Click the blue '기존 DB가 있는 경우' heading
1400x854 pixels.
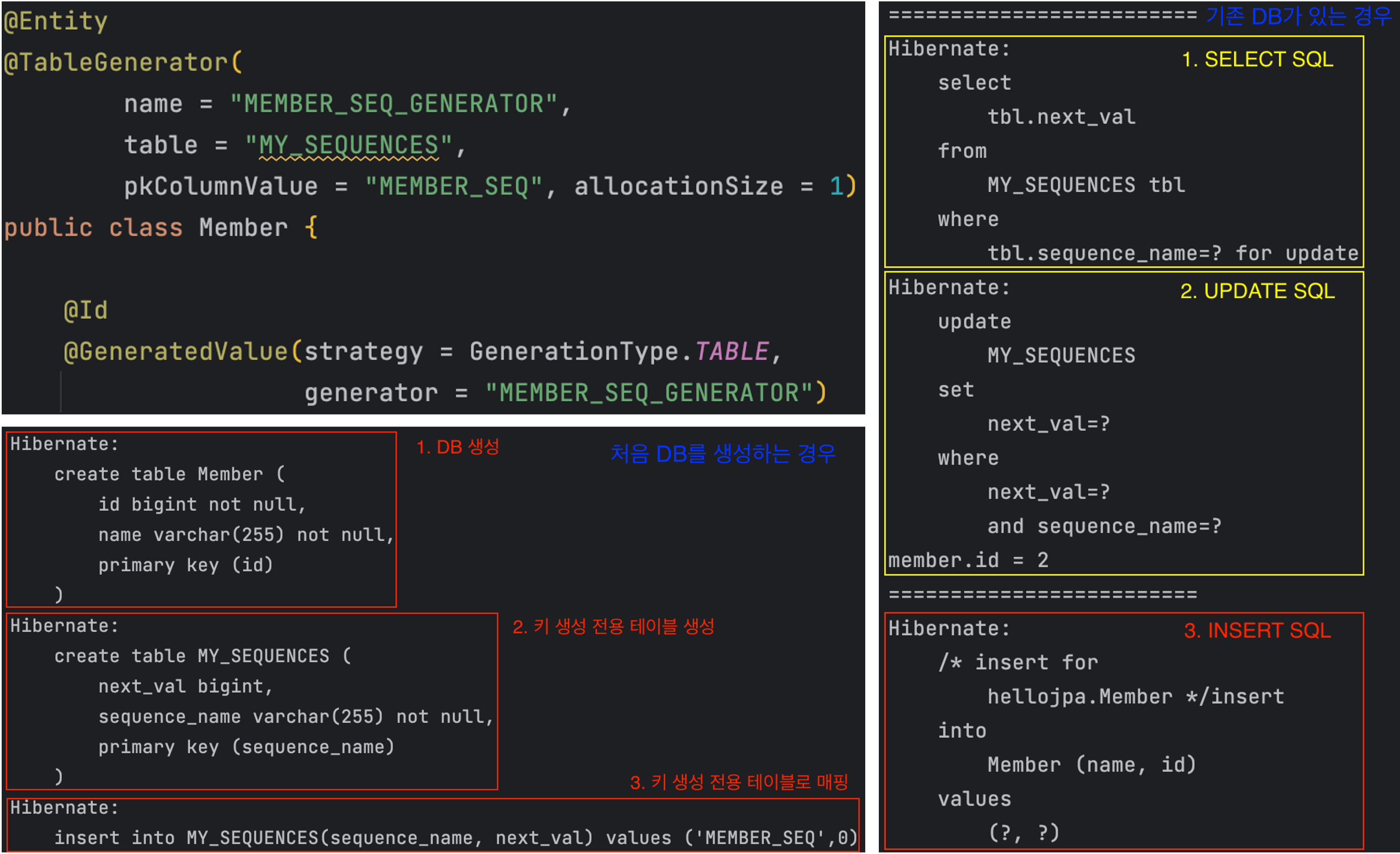(1298, 17)
